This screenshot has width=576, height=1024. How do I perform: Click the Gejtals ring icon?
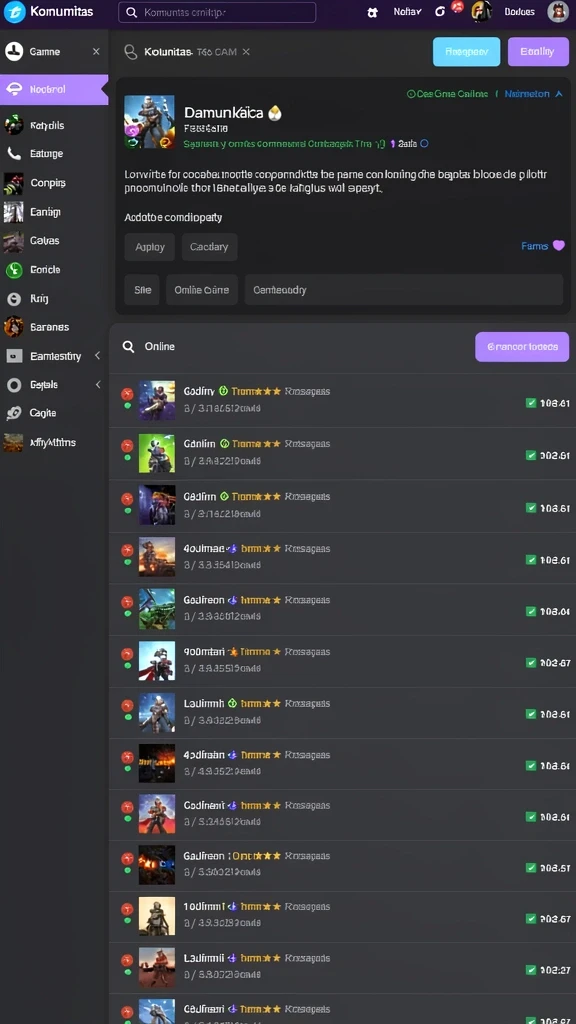coord(14,385)
